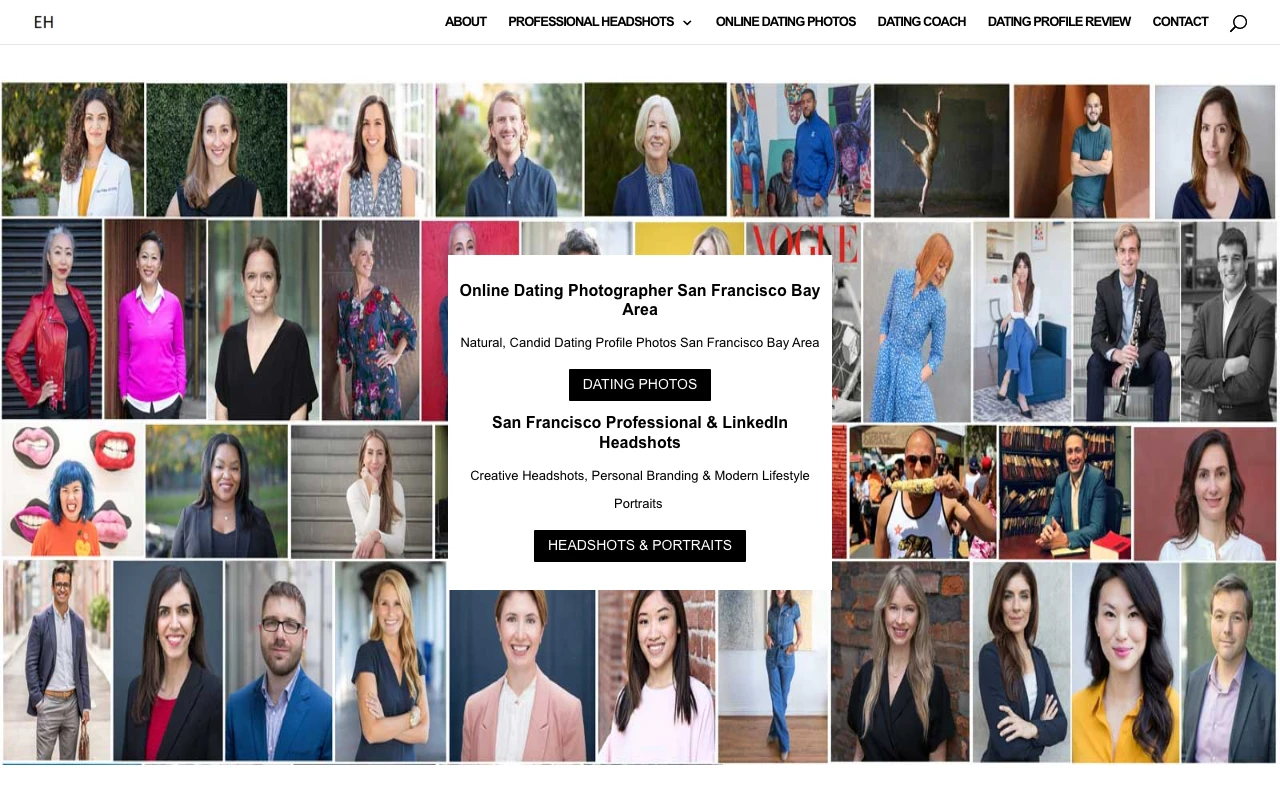The image size is (1280, 800).
Task: Navigate to the Contact page
Action: pyautogui.click(x=1180, y=22)
